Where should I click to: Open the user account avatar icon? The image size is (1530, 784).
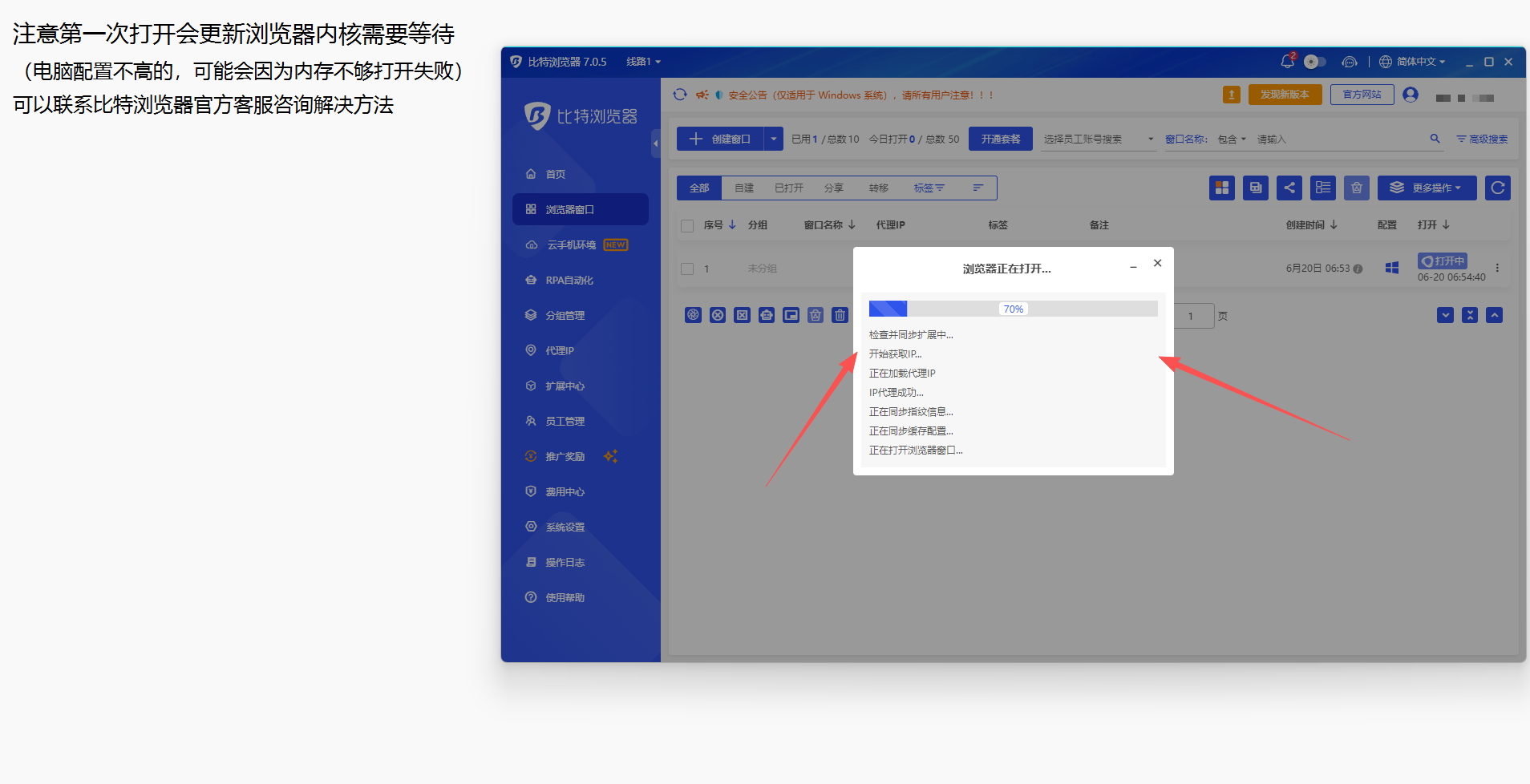pyautogui.click(x=1411, y=95)
